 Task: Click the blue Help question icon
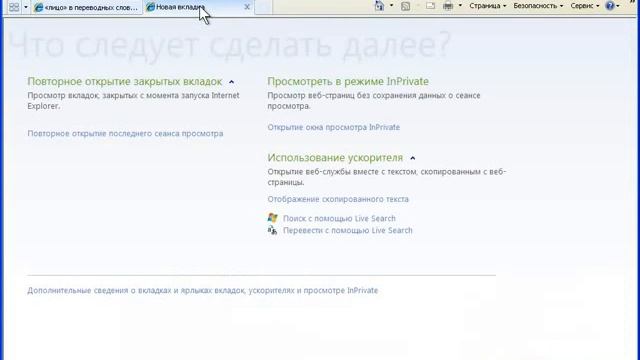pos(610,6)
